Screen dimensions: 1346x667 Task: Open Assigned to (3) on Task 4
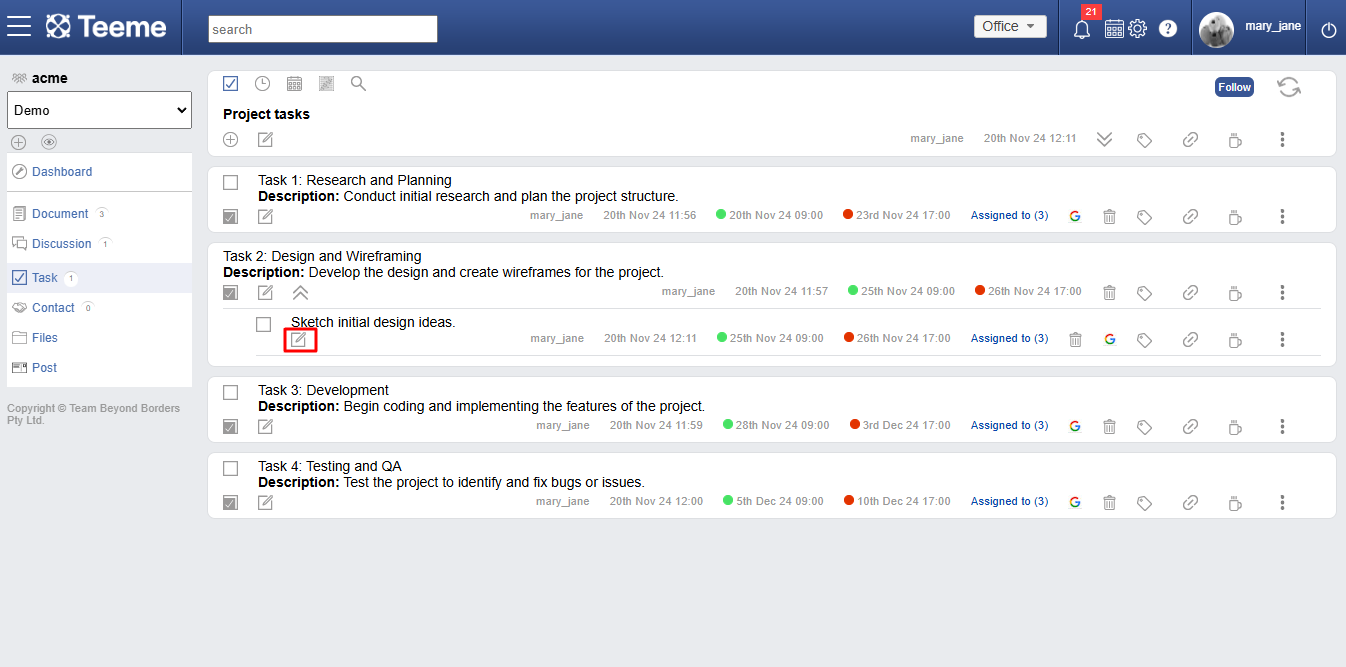point(1009,502)
